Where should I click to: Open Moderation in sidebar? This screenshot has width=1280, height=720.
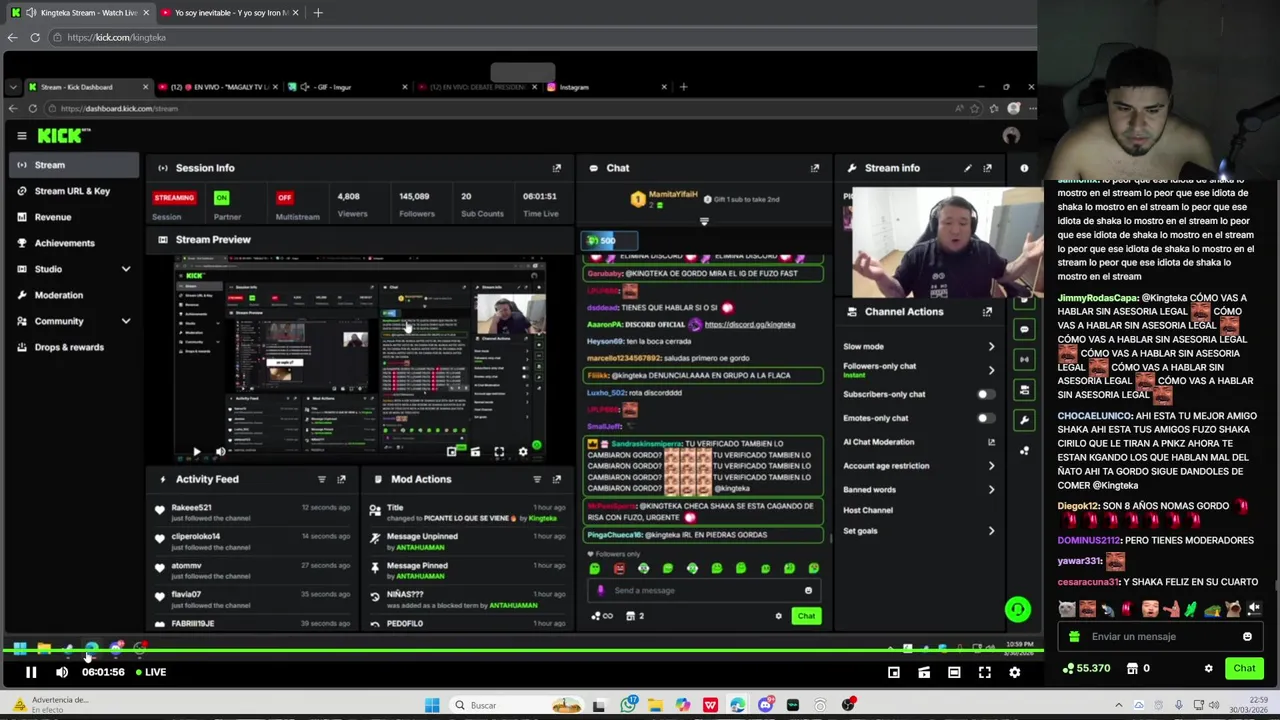coord(73,295)
